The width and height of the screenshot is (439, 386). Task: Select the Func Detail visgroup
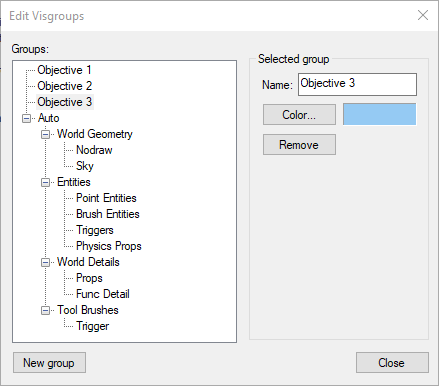[103, 294]
